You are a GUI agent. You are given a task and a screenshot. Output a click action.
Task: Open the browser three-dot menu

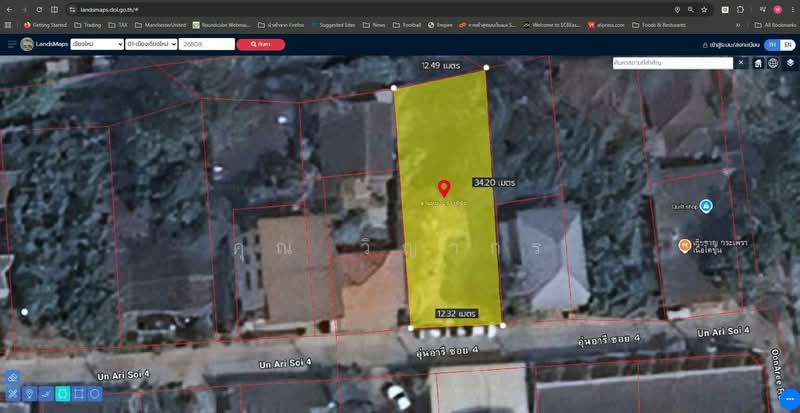click(x=791, y=10)
